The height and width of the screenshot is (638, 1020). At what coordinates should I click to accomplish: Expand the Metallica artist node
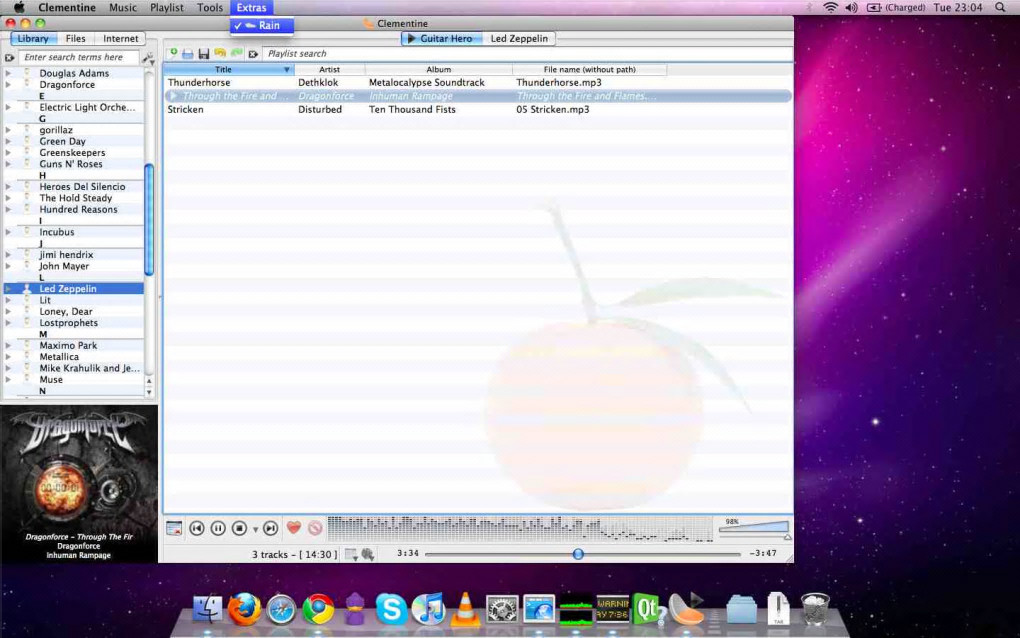coord(8,357)
